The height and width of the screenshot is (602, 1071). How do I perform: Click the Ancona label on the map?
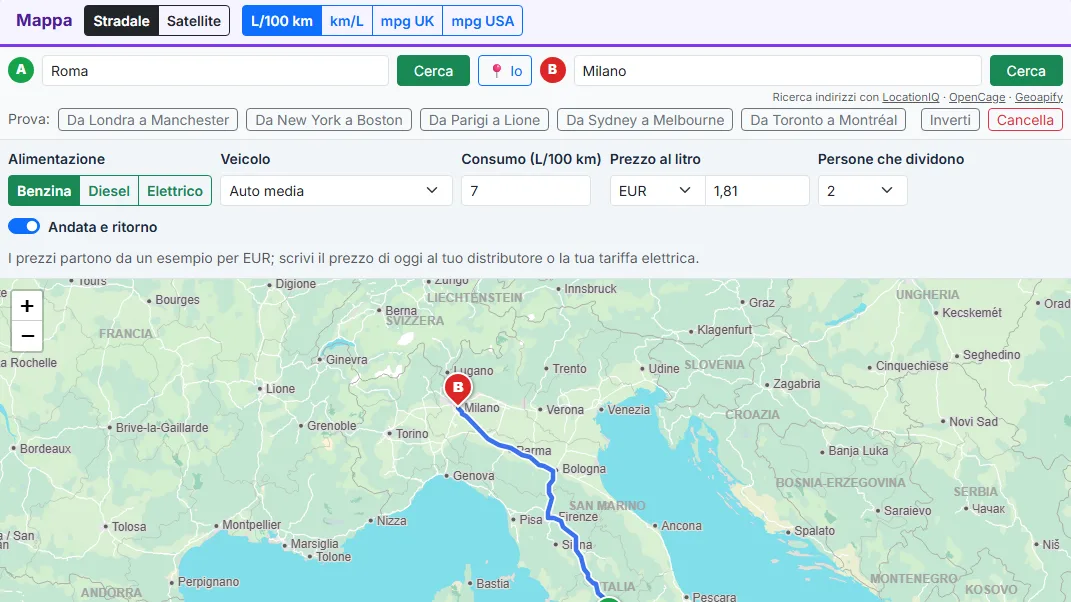tap(681, 526)
